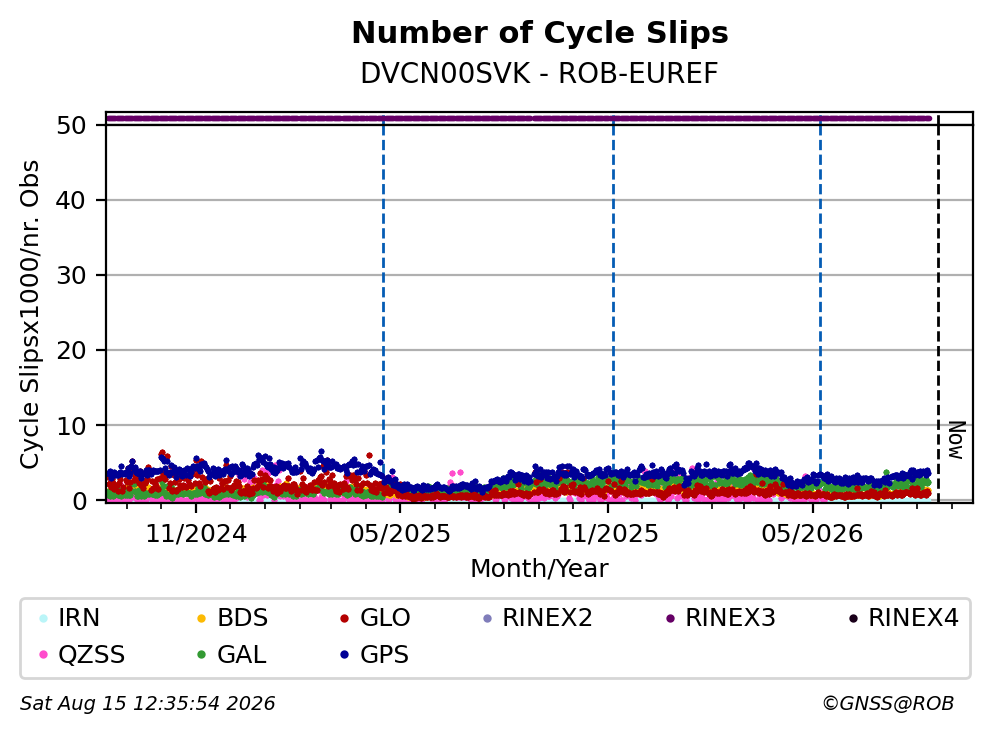Click the blue dashed line near 05/2025

[x=383, y=291]
